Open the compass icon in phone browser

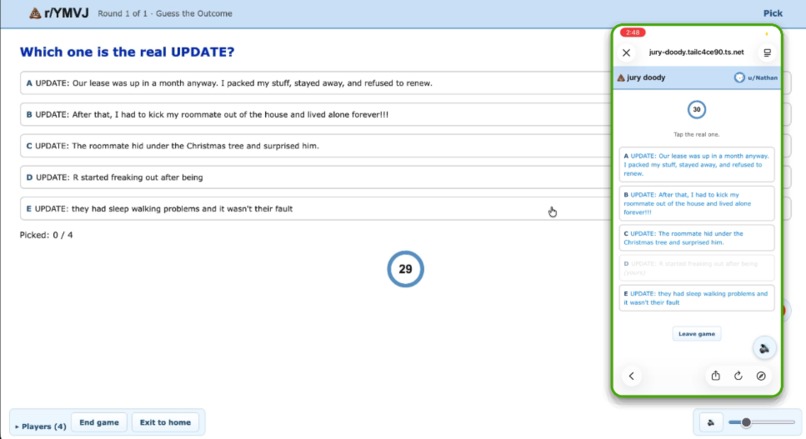click(x=761, y=376)
